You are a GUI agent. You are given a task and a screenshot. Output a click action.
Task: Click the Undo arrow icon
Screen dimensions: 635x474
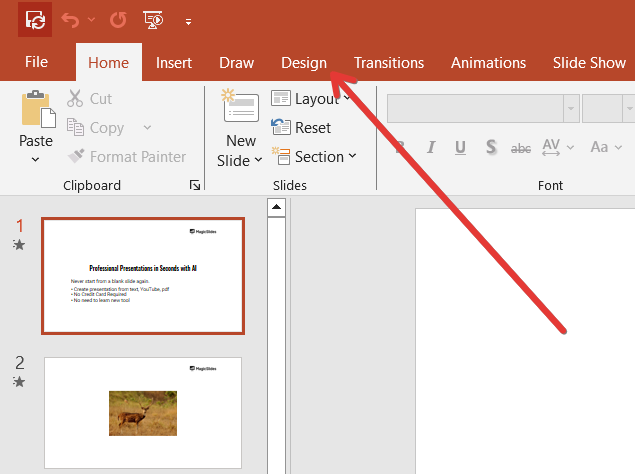click(69, 20)
